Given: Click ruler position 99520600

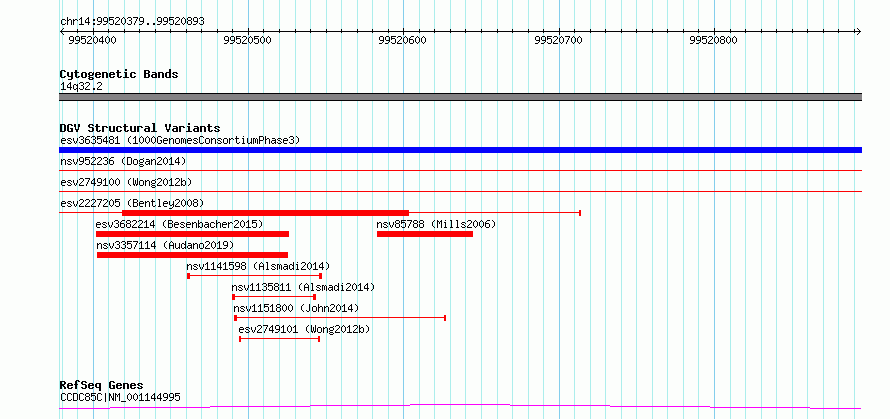Looking at the screenshot, I should [402, 40].
